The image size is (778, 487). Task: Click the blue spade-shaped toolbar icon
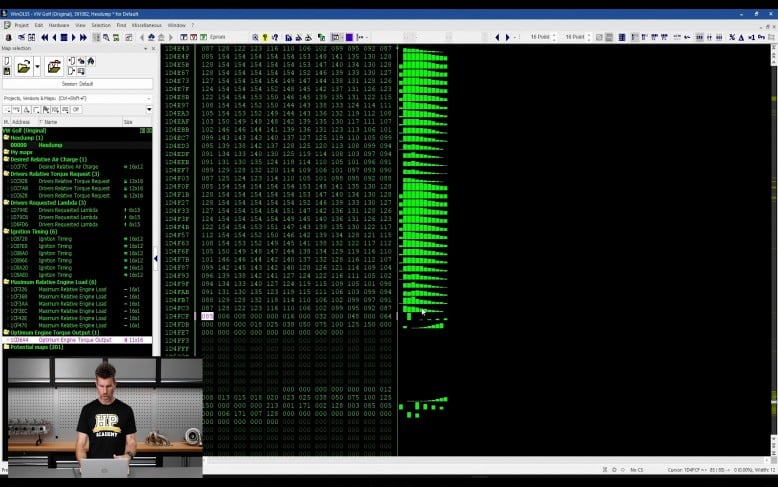tap(151, 37)
